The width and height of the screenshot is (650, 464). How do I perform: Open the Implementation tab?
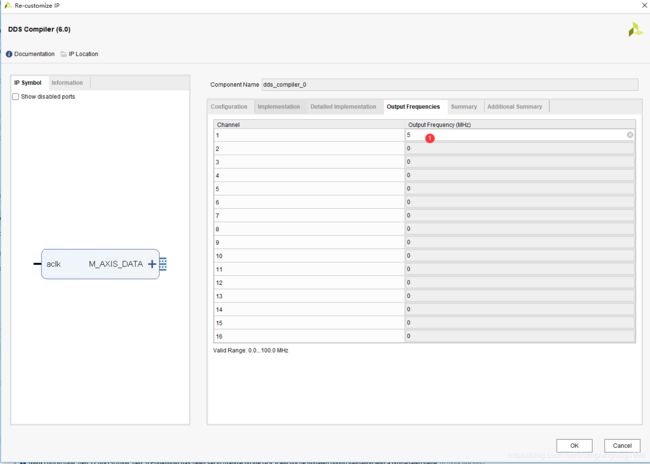pos(279,107)
